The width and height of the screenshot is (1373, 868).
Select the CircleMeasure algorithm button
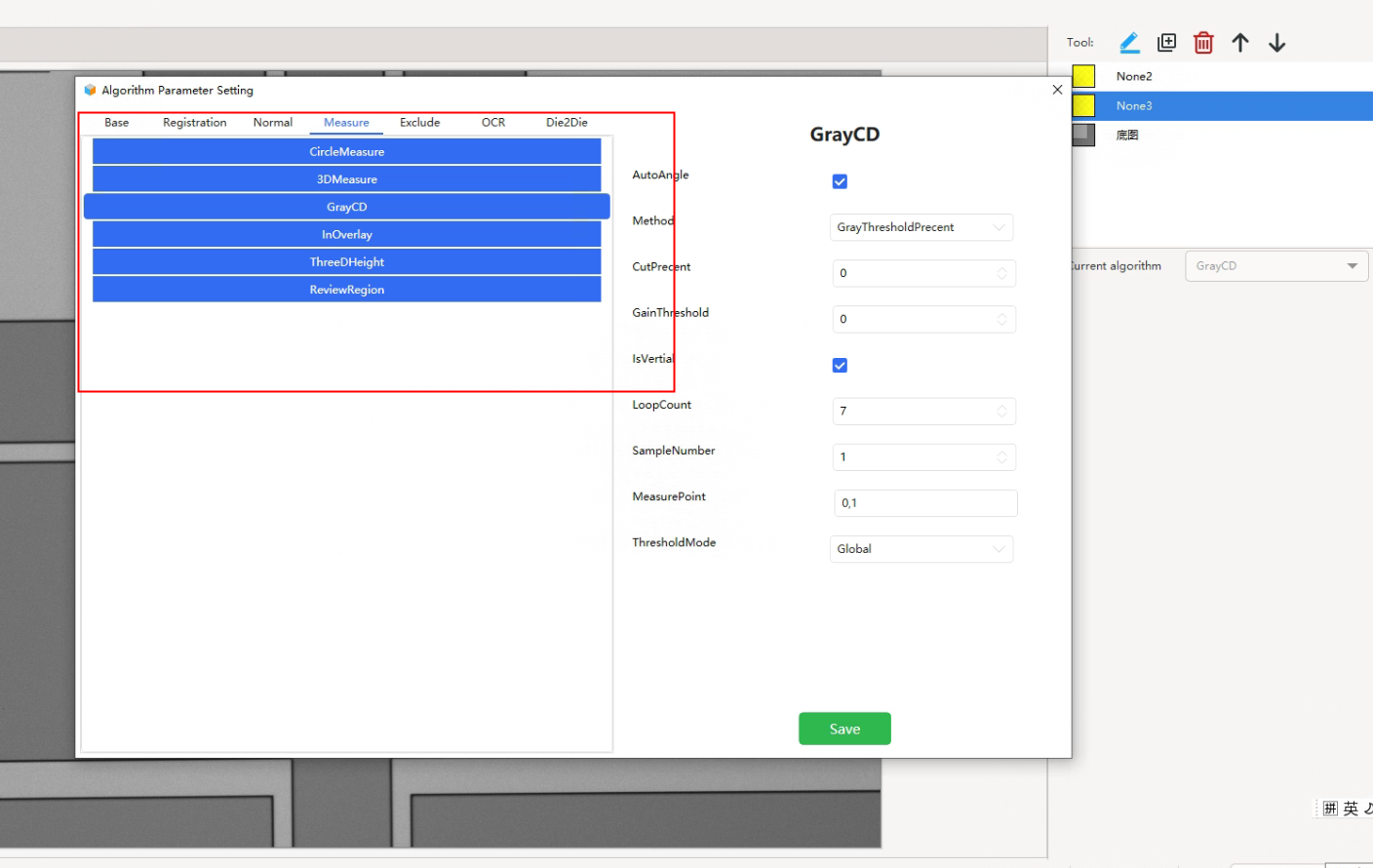(x=346, y=152)
